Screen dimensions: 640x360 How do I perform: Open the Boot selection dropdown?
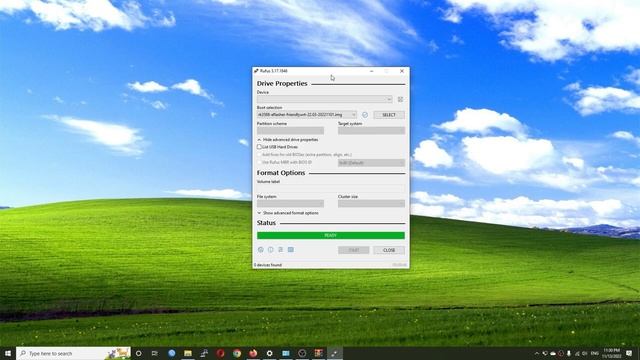tap(307, 115)
